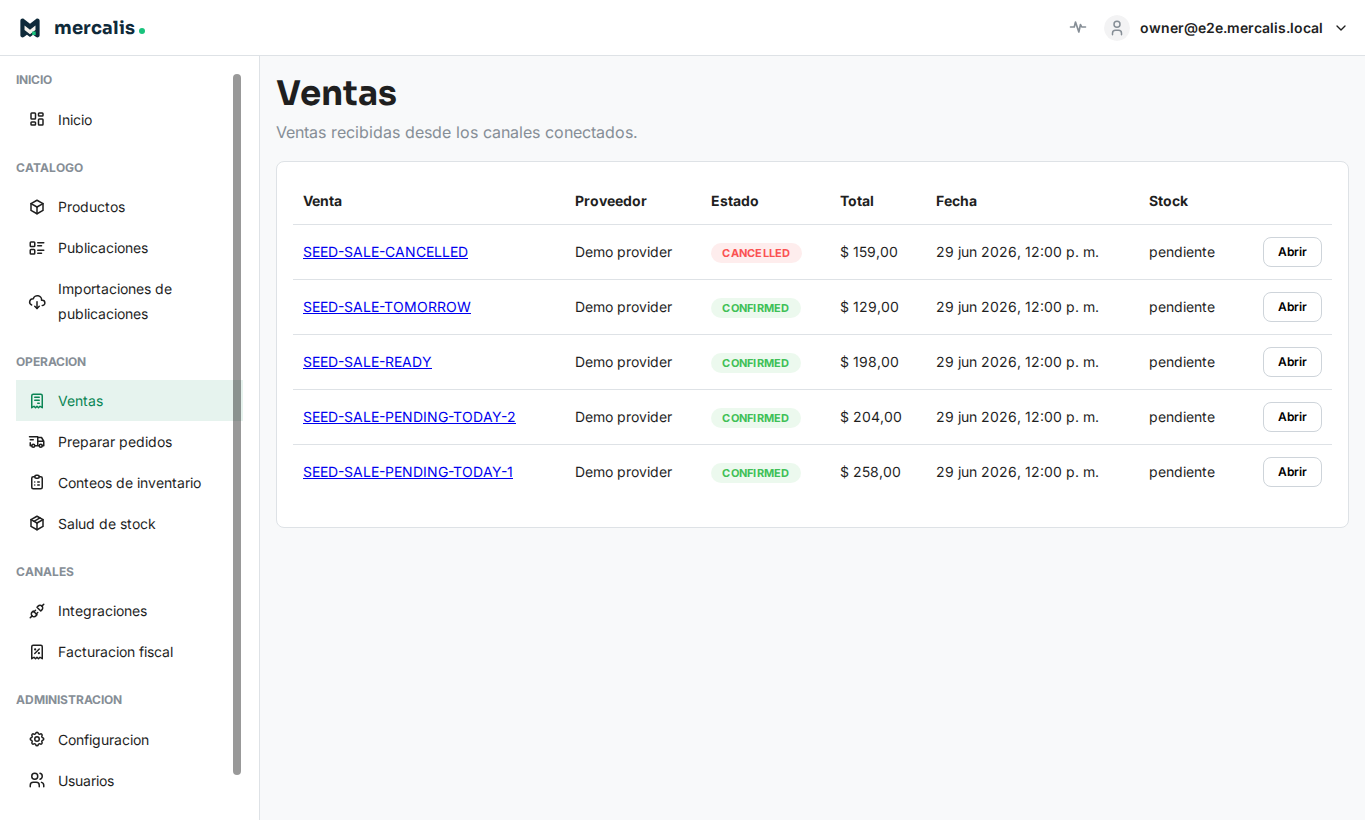Viewport: 1365px width, 820px height.
Task: Click the CANCELLED status badge
Action: pyautogui.click(x=756, y=253)
